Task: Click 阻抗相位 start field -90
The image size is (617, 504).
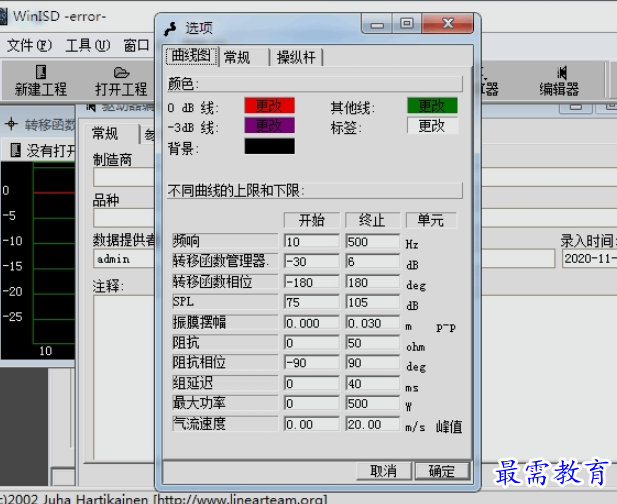Action: (x=311, y=362)
